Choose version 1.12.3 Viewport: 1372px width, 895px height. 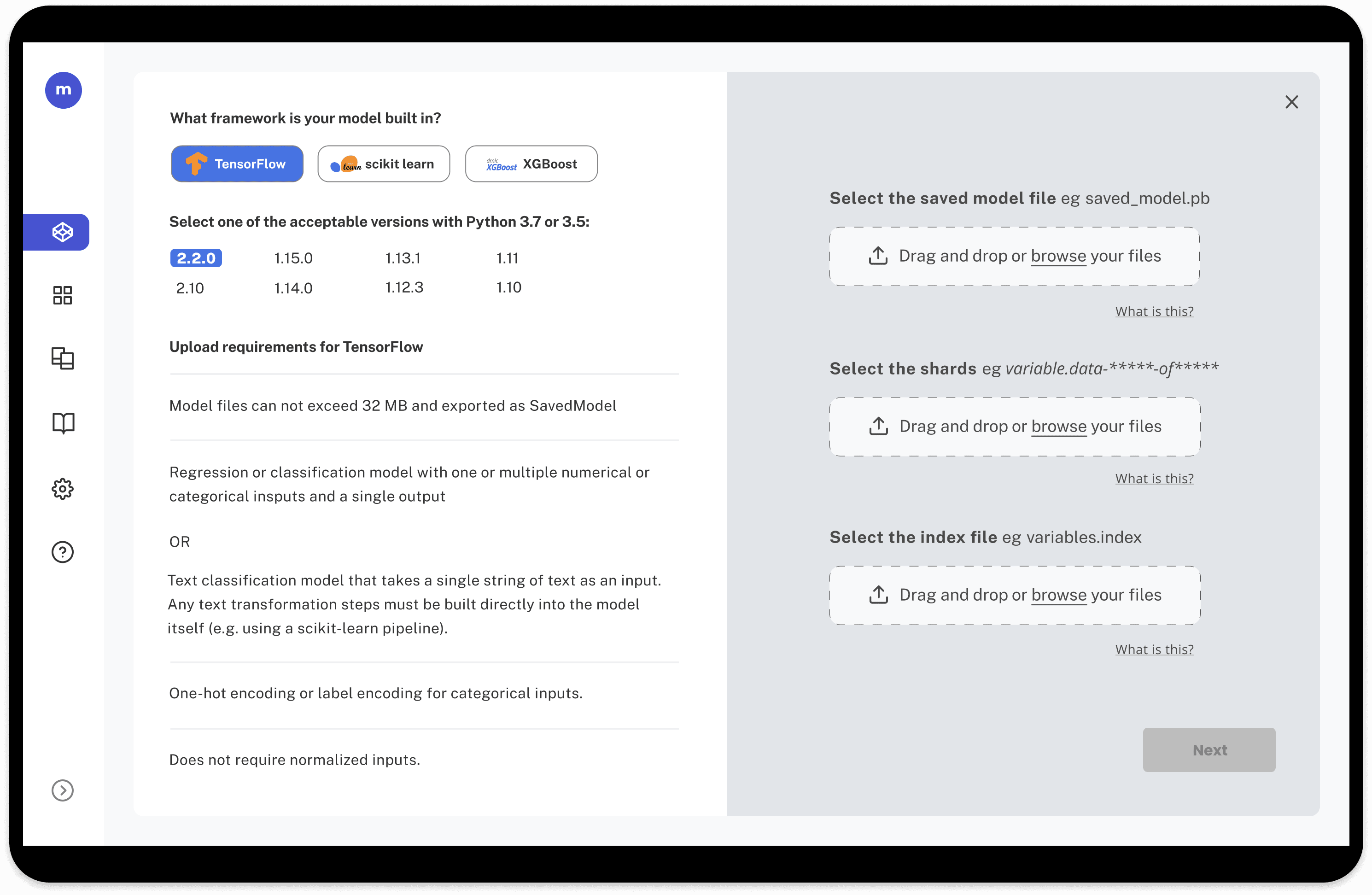coord(404,287)
